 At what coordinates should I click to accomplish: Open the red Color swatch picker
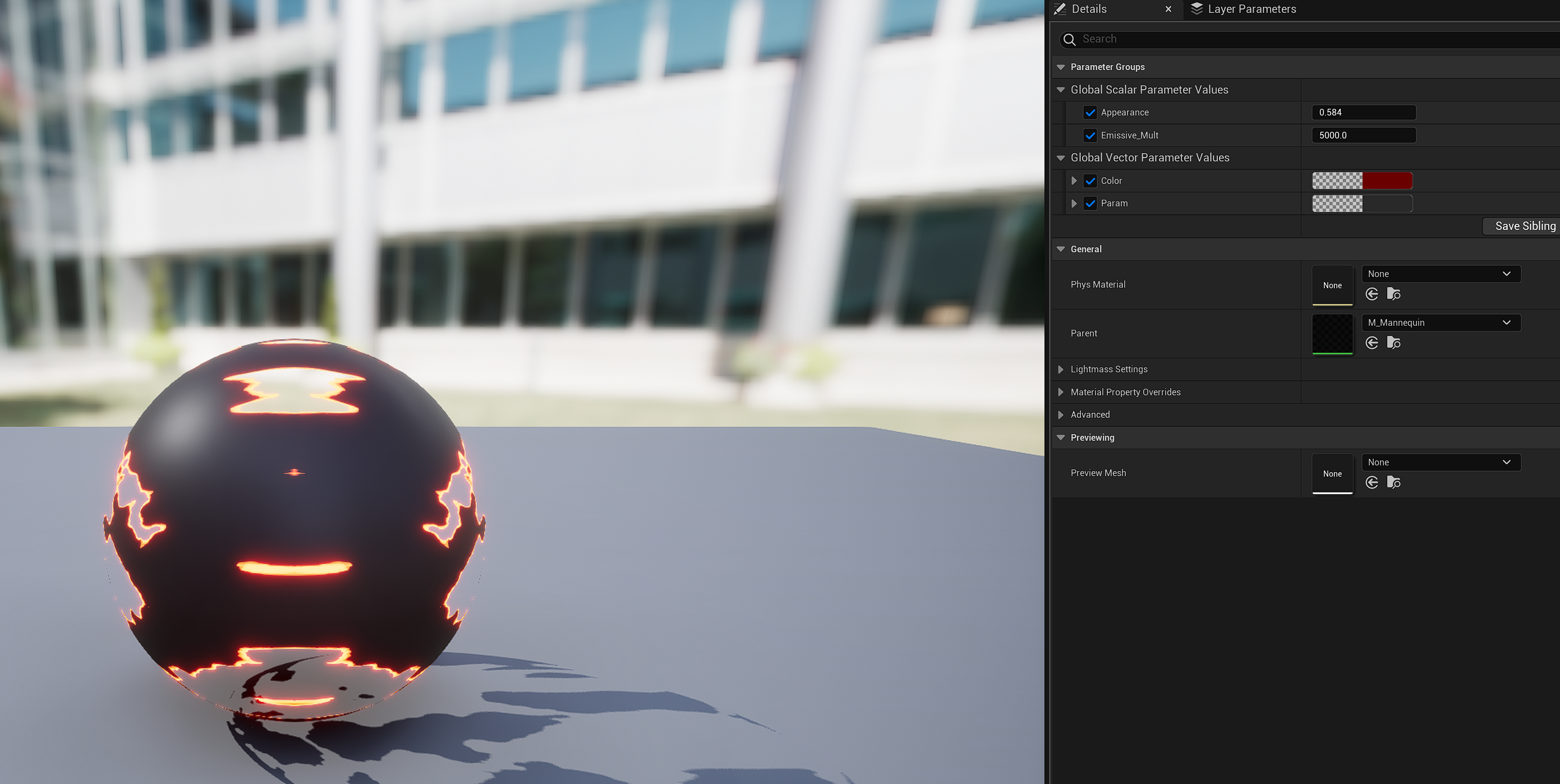click(x=1362, y=181)
